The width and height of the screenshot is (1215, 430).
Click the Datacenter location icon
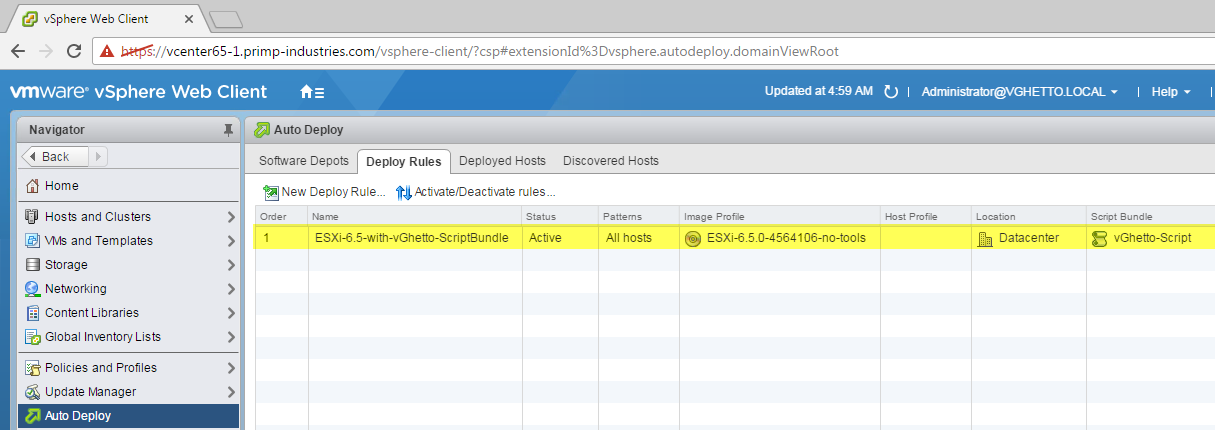pos(985,238)
